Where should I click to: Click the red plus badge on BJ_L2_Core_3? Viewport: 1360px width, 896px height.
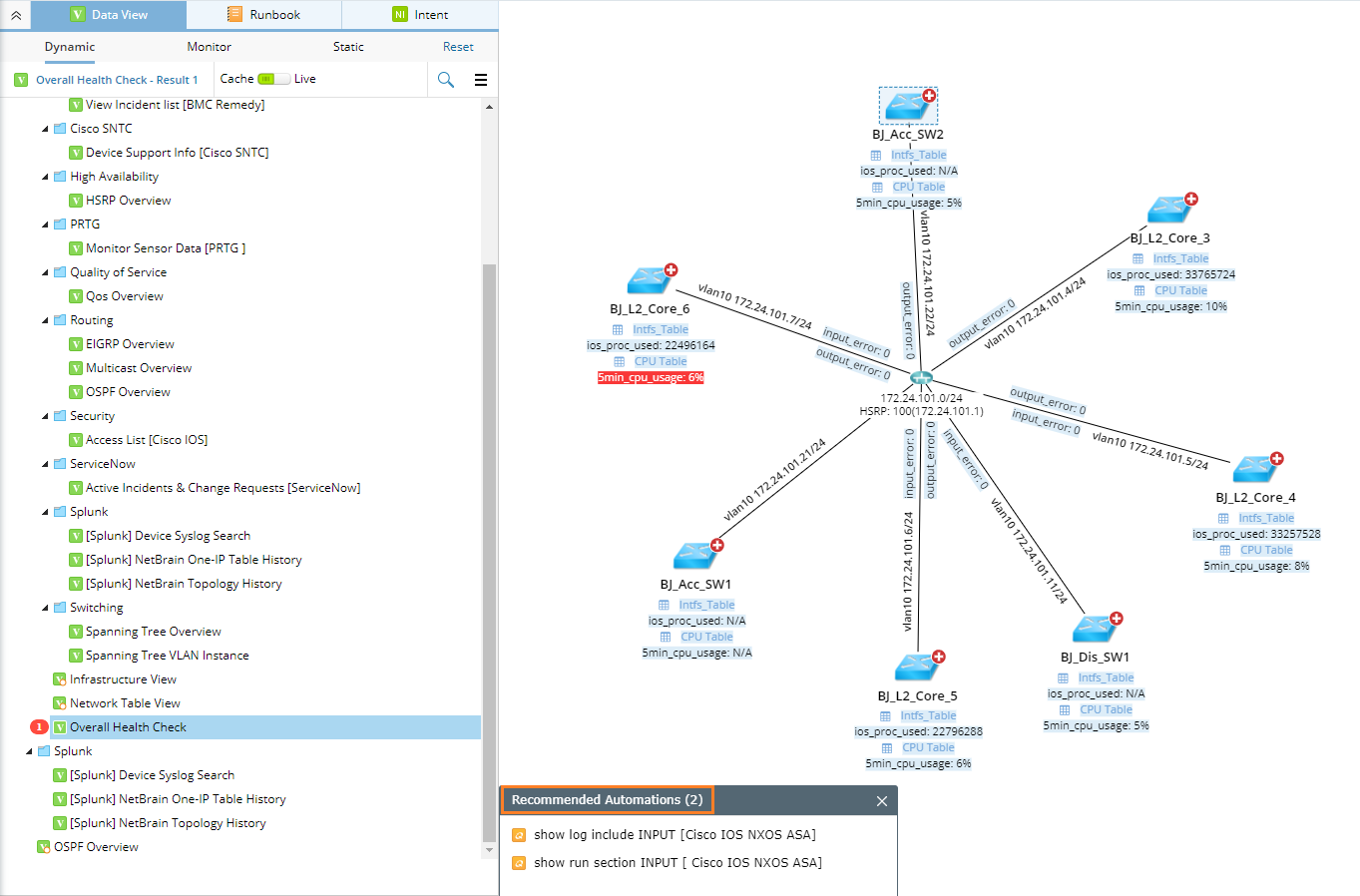1191,200
